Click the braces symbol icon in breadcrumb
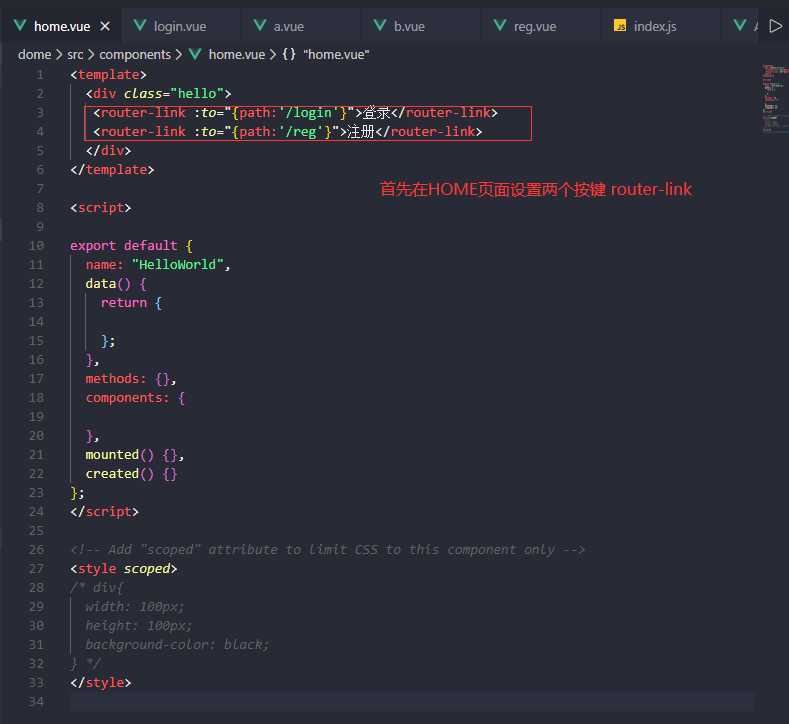The height and width of the screenshot is (724, 789). point(289,54)
